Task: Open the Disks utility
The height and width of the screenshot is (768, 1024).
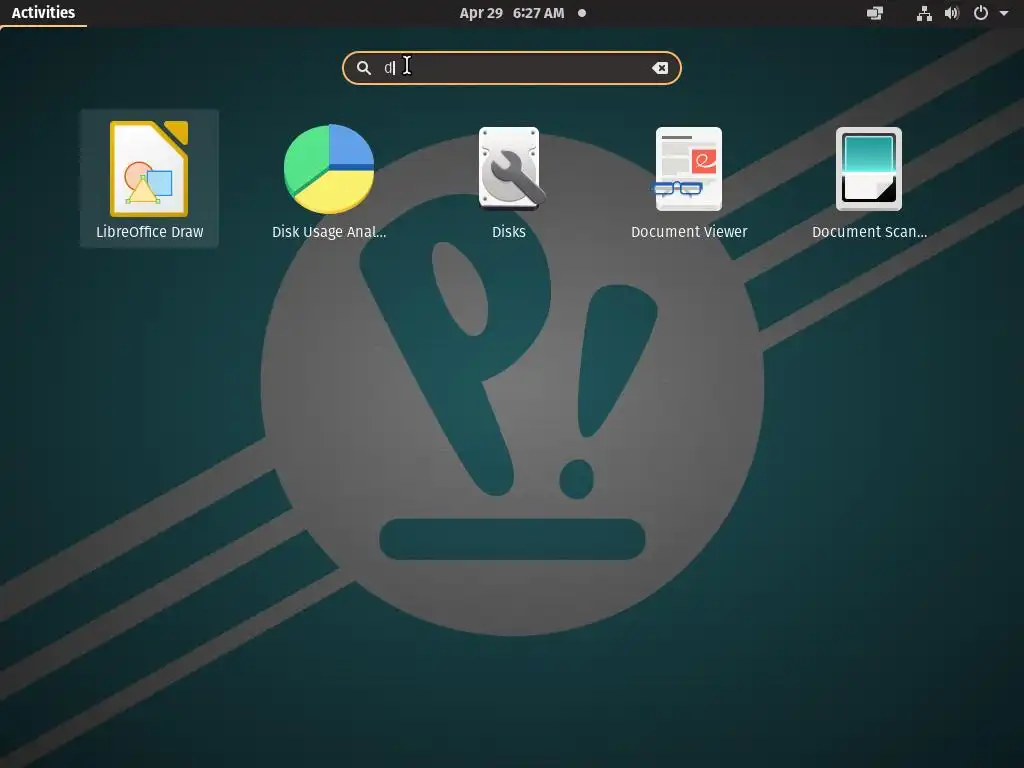Action: pyautogui.click(x=509, y=178)
